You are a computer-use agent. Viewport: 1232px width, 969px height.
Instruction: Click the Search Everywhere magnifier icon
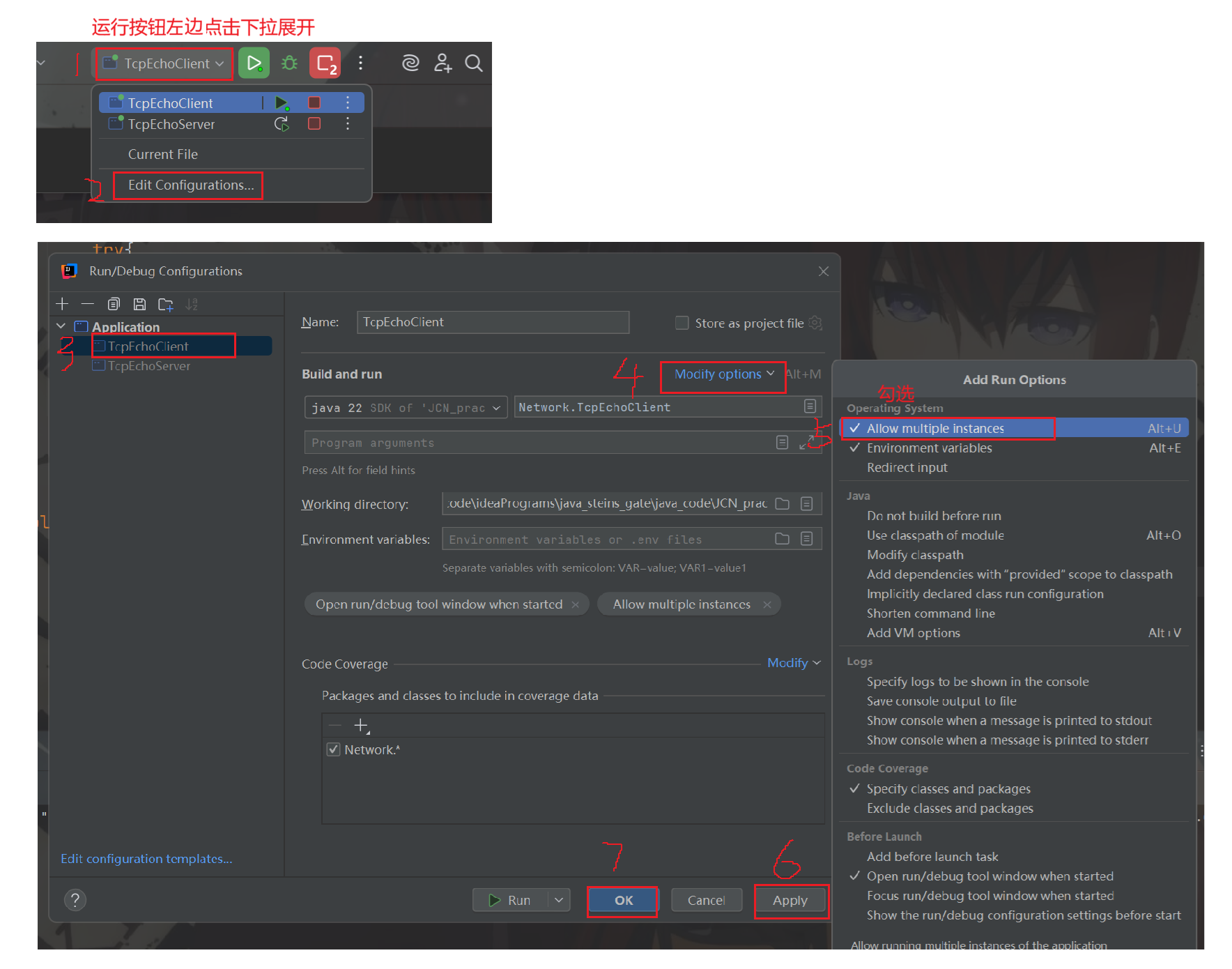[x=474, y=63]
